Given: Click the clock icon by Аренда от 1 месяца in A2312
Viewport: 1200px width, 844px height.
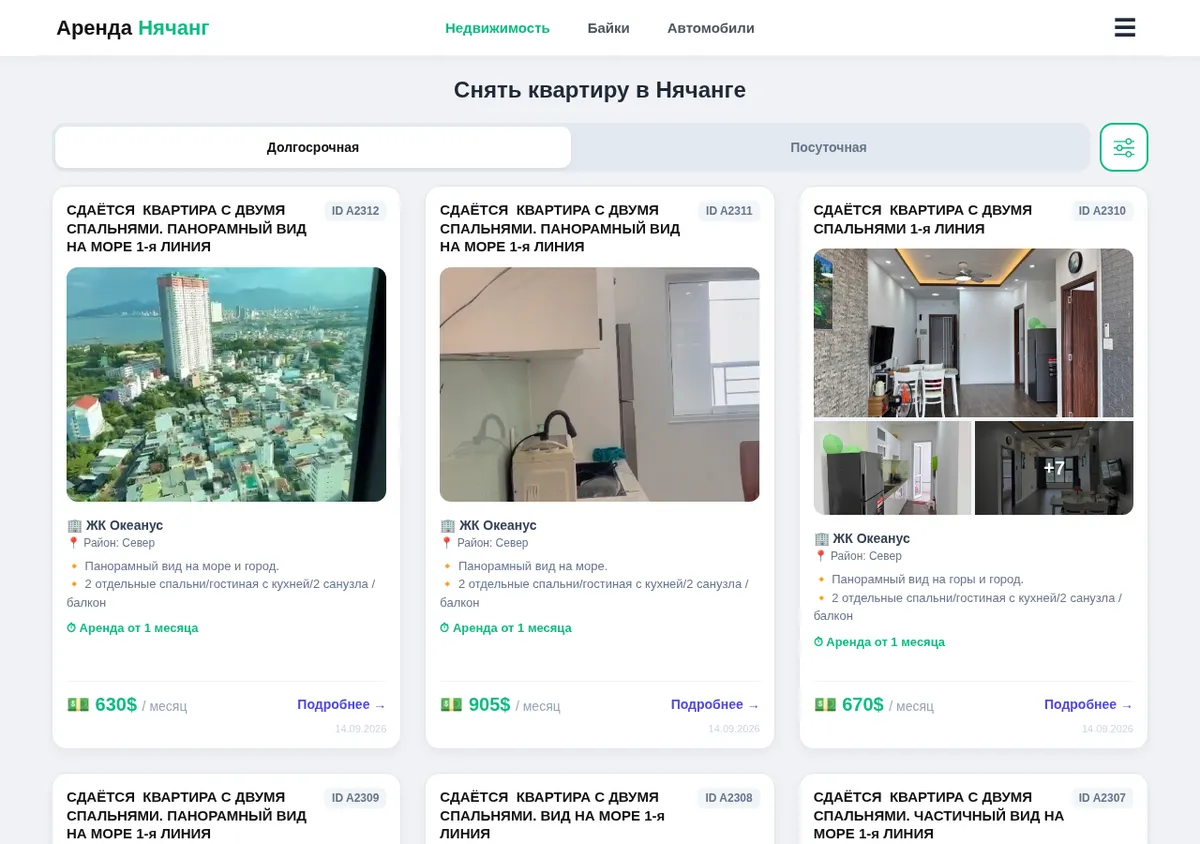Looking at the screenshot, I should [x=71, y=628].
